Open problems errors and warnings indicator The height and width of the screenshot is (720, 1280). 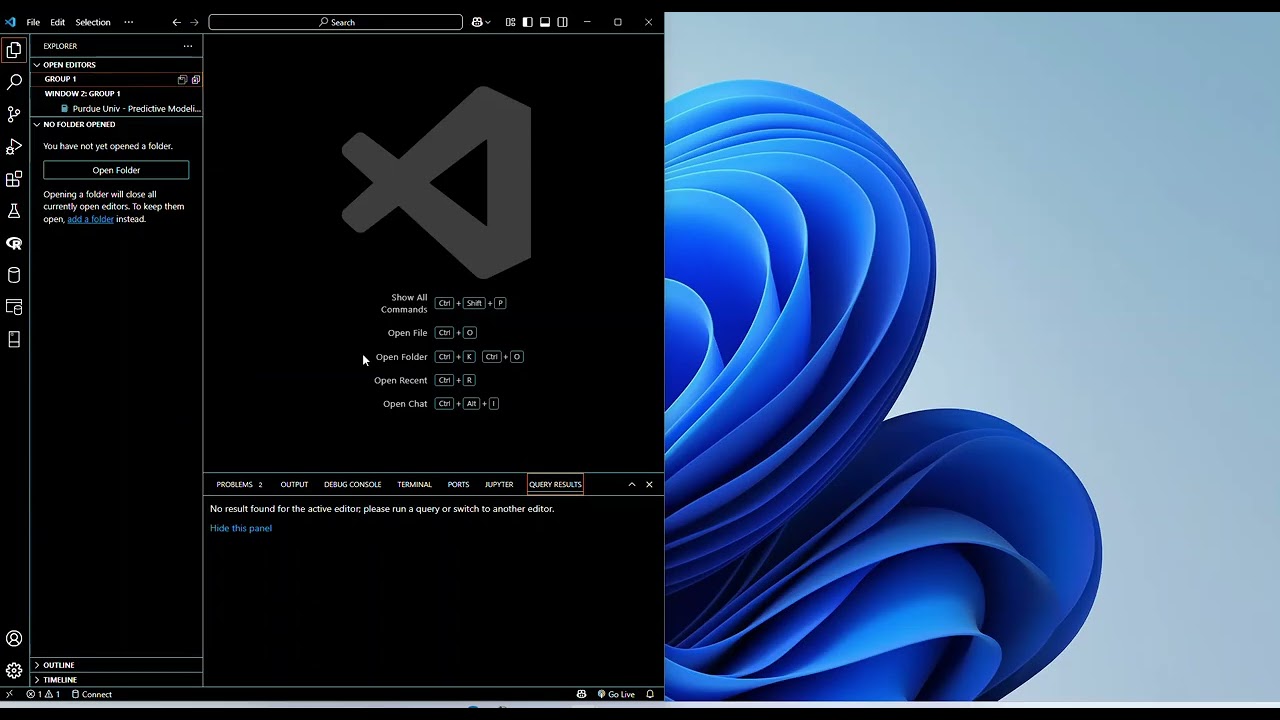pos(43,694)
